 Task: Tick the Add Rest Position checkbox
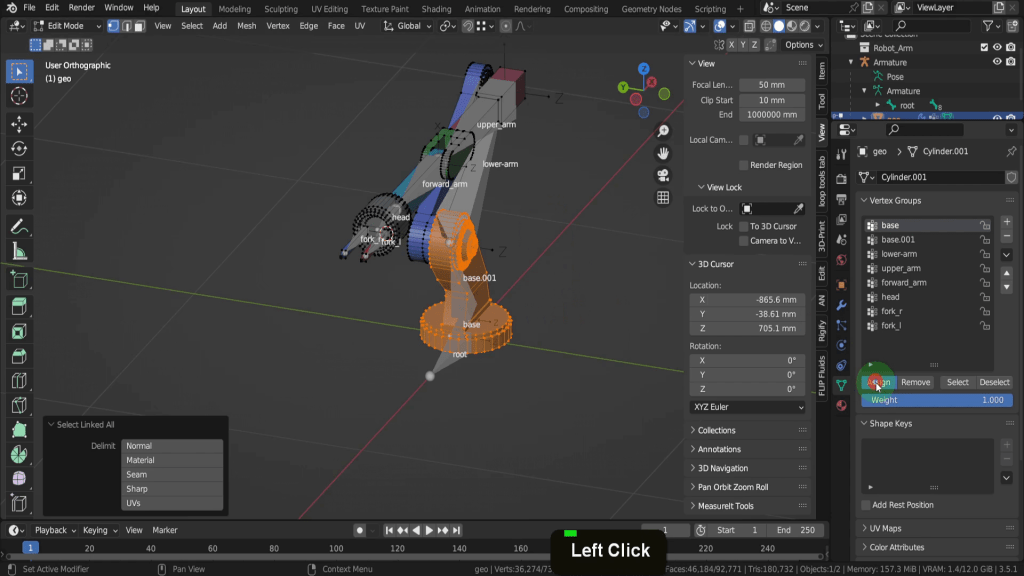tap(866, 505)
